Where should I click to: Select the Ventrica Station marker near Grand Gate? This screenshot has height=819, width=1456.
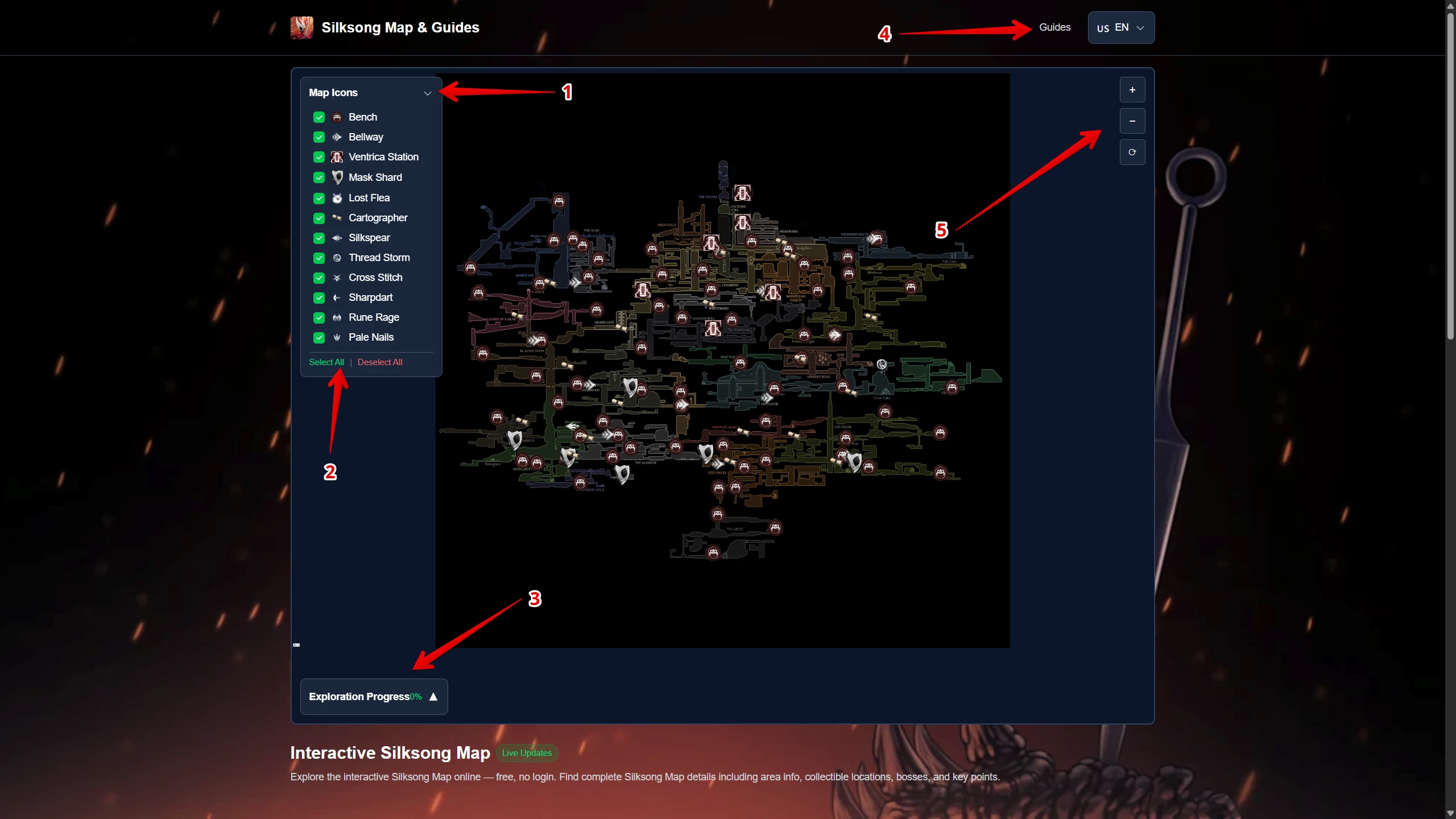(643, 290)
